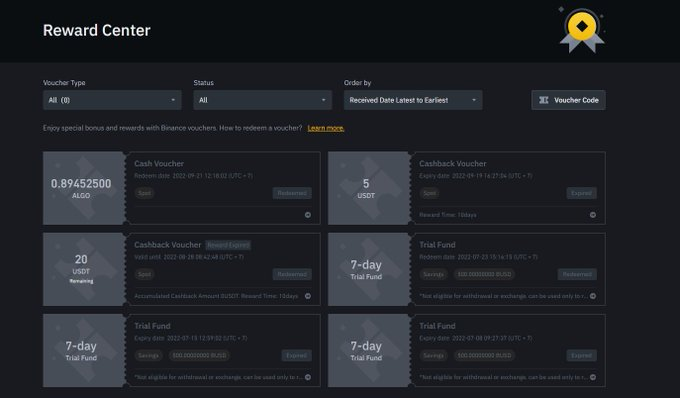Open the Voucher Type dropdown showing All (0)

click(112, 100)
